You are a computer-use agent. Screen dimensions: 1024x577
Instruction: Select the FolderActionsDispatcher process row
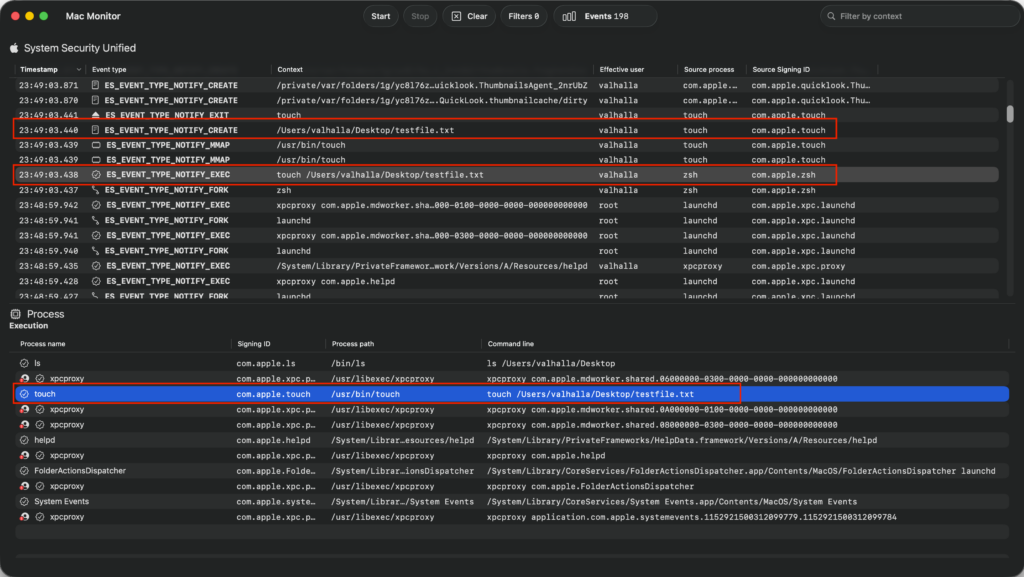80,471
